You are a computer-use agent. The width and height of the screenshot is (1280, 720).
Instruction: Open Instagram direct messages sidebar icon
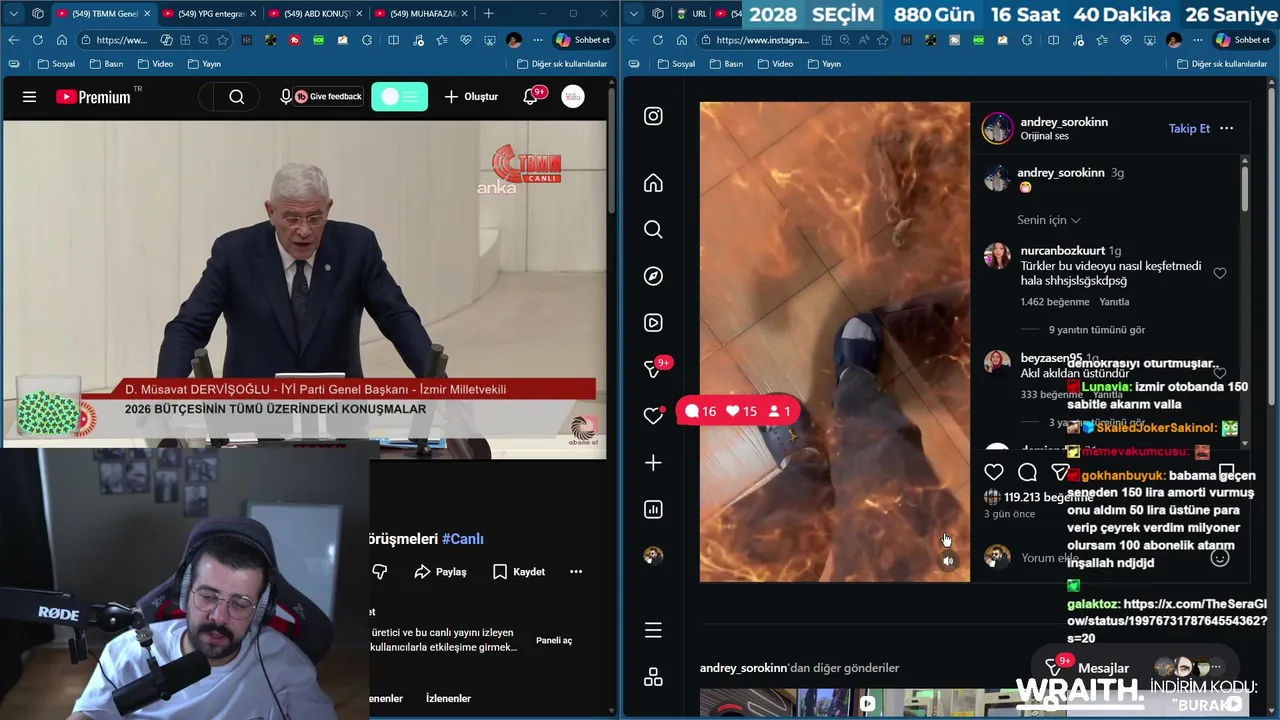(653, 369)
